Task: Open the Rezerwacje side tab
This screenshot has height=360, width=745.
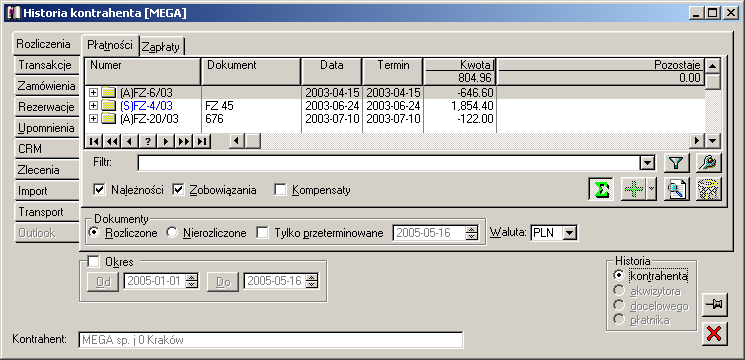Action: point(46,107)
